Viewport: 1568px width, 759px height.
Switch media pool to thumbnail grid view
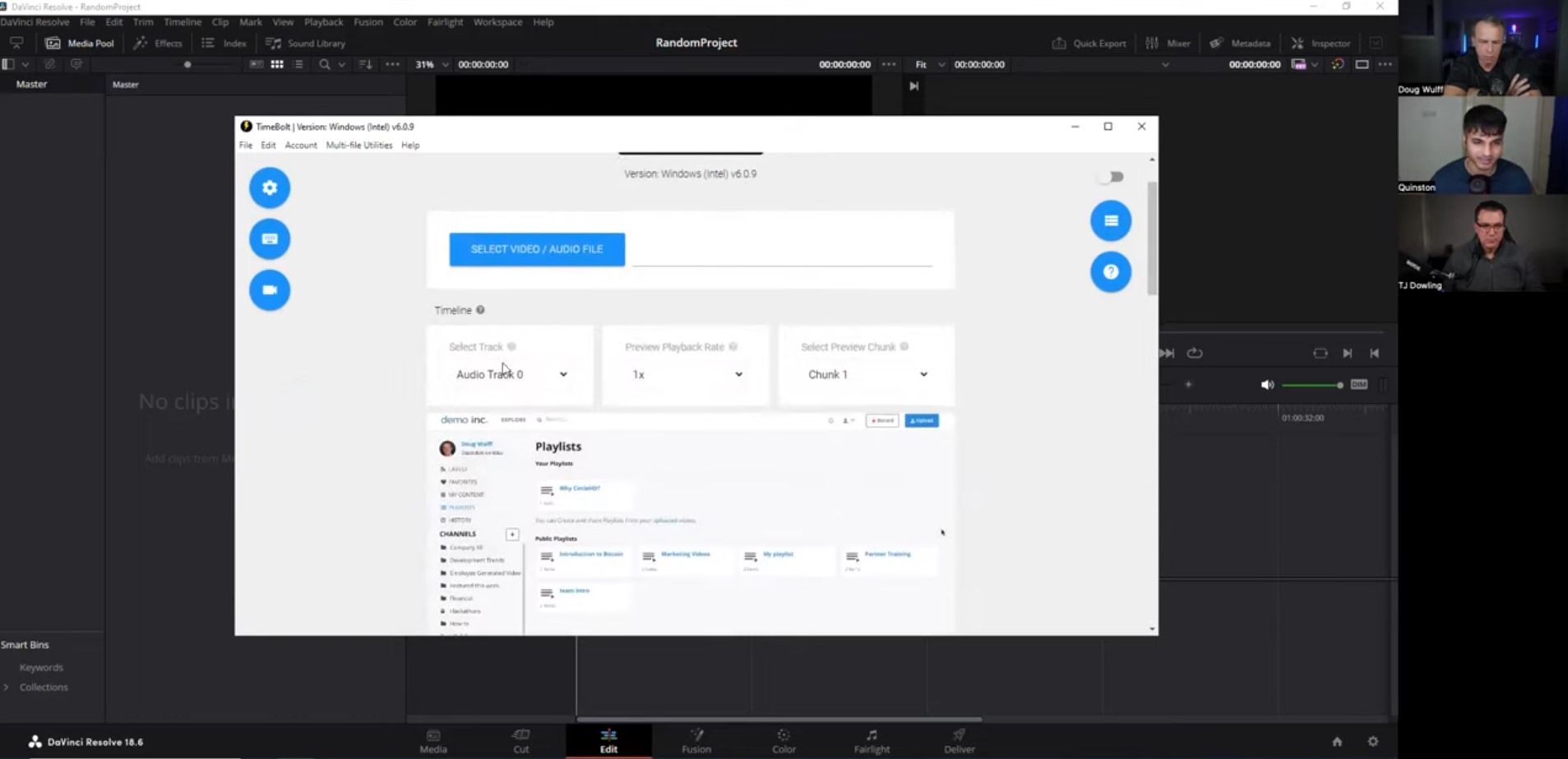pos(277,64)
